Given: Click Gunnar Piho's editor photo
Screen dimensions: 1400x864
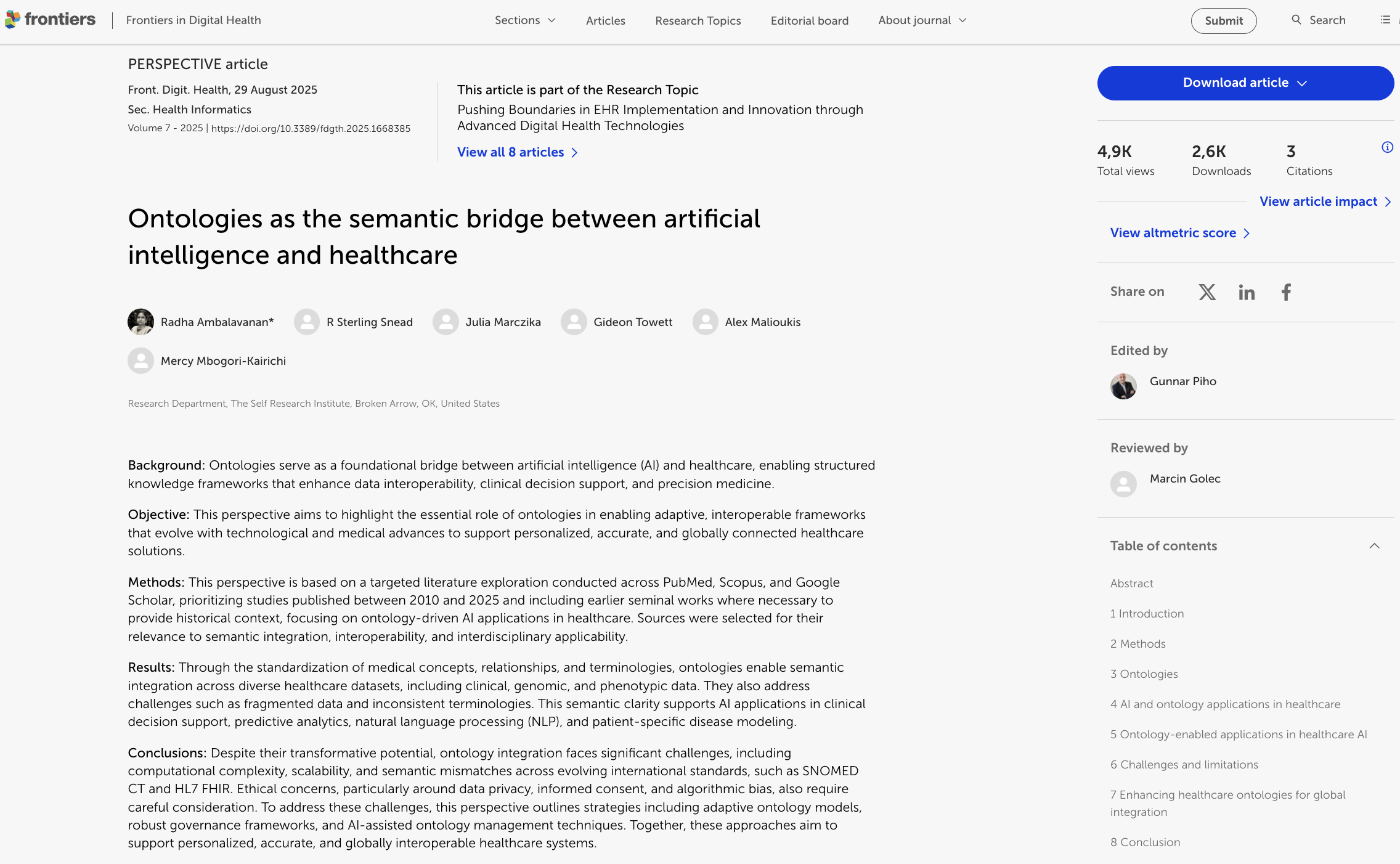Looking at the screenshot, I should [x=1123, y=386].
